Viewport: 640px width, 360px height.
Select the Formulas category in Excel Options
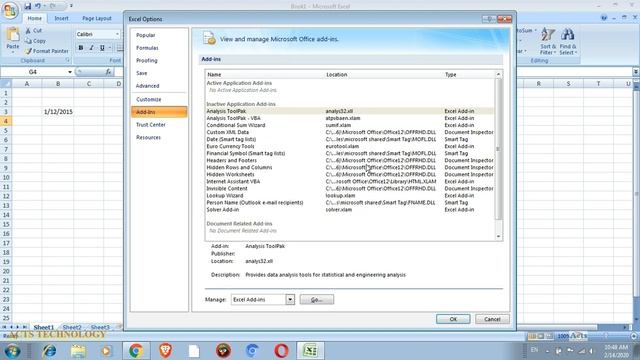159,48
